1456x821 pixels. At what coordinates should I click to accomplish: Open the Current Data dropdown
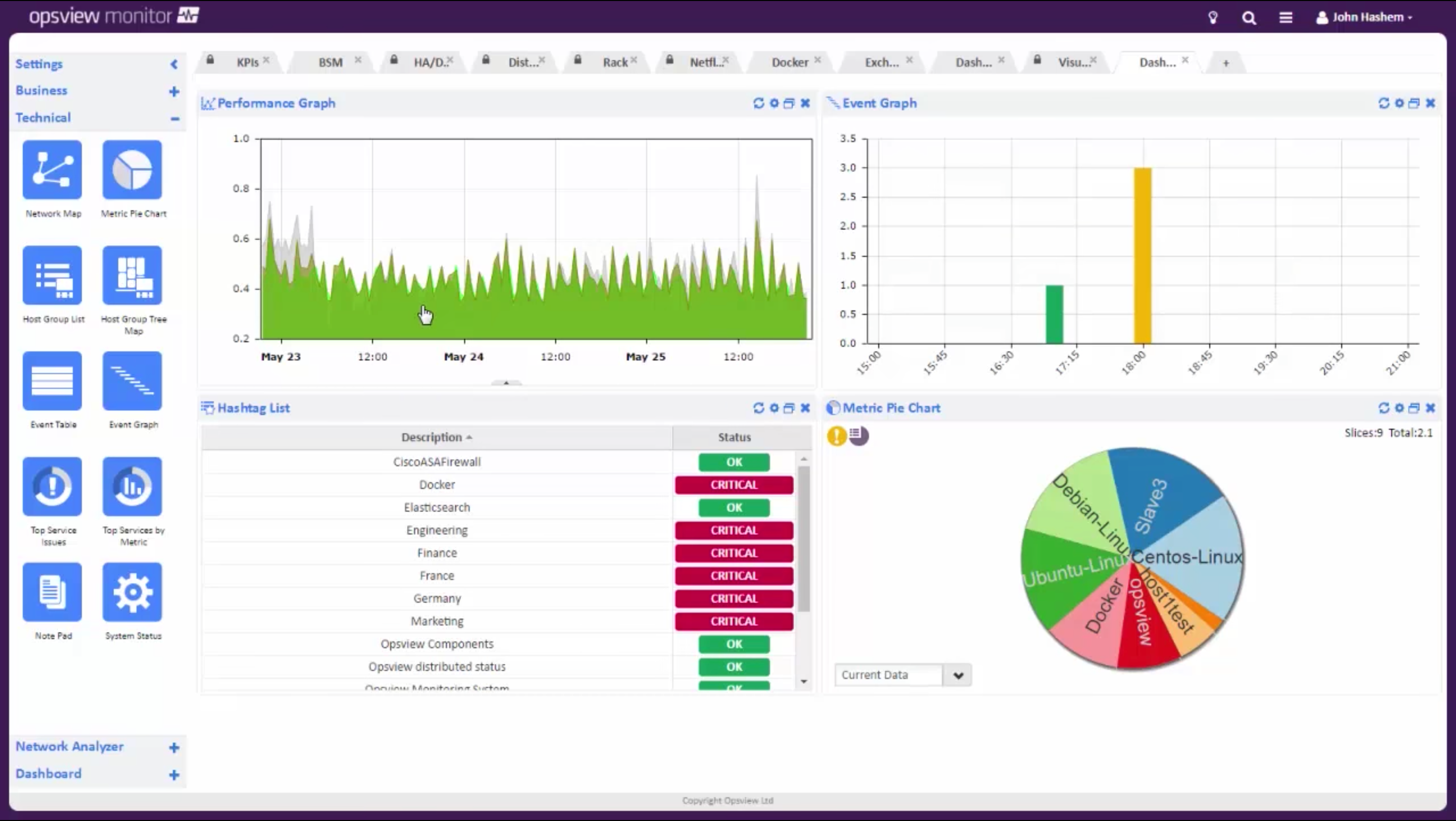click(958, 675)
